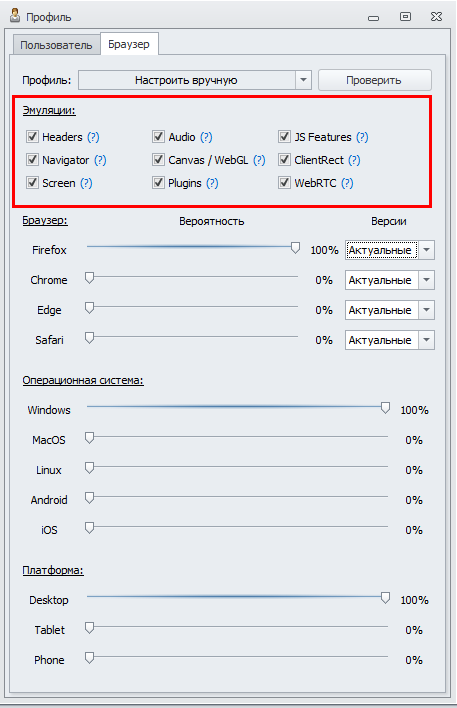This screenshot has width=457, height=708.
Task: Select the Браузер tab
Action: (x=129, y=44)
